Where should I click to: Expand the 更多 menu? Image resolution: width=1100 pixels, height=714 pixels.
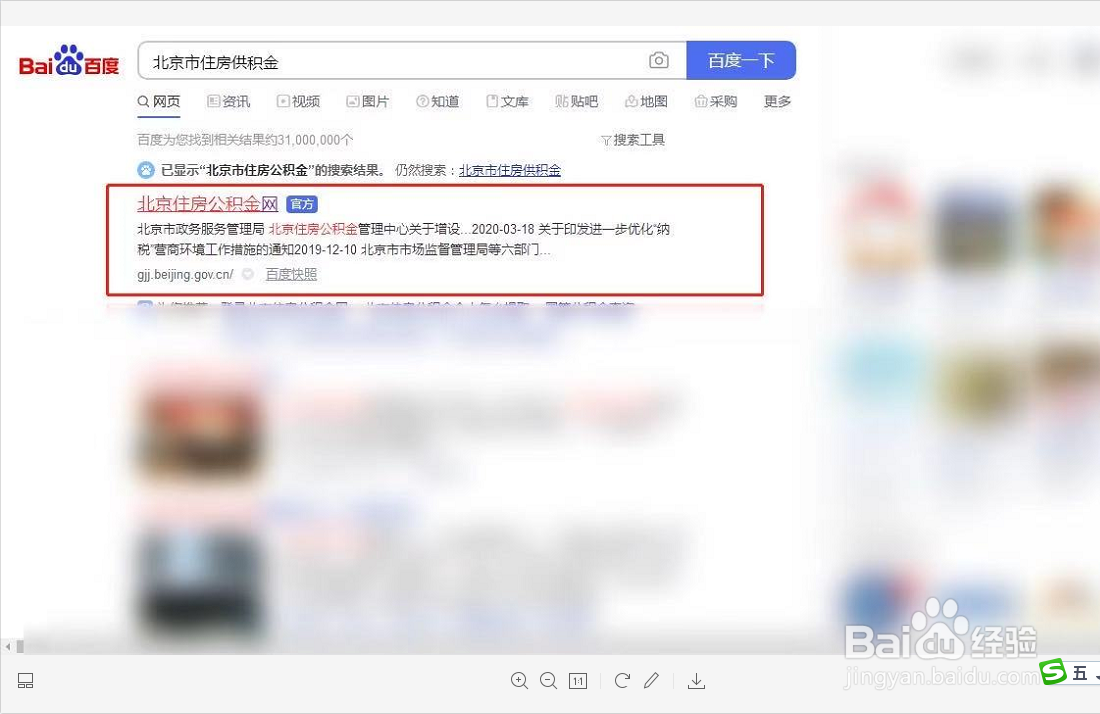coord(777,102)
